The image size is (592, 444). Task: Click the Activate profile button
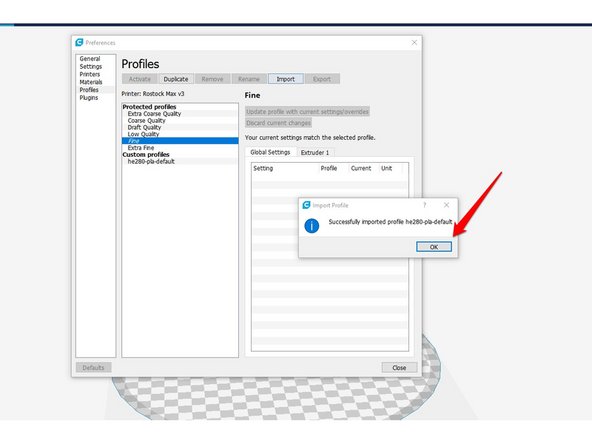click(140, 79)
